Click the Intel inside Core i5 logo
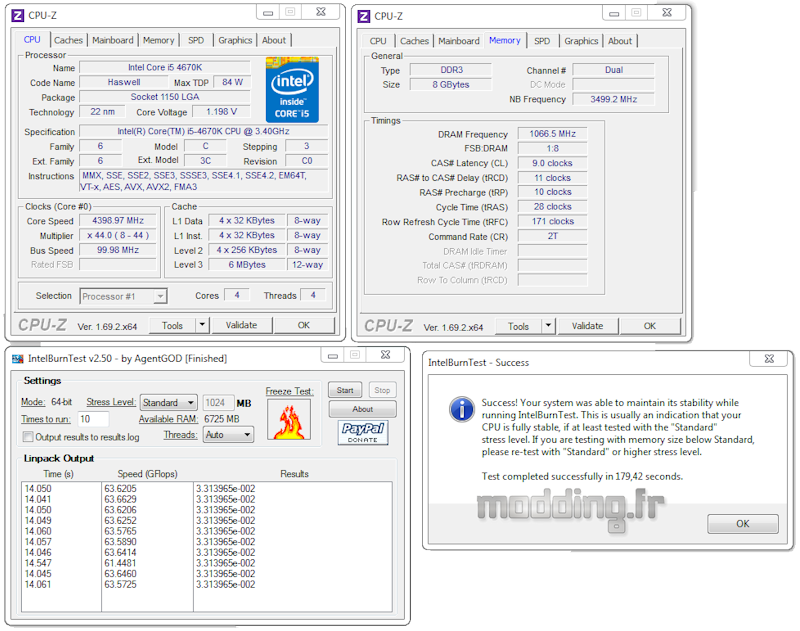 [292, 90]
